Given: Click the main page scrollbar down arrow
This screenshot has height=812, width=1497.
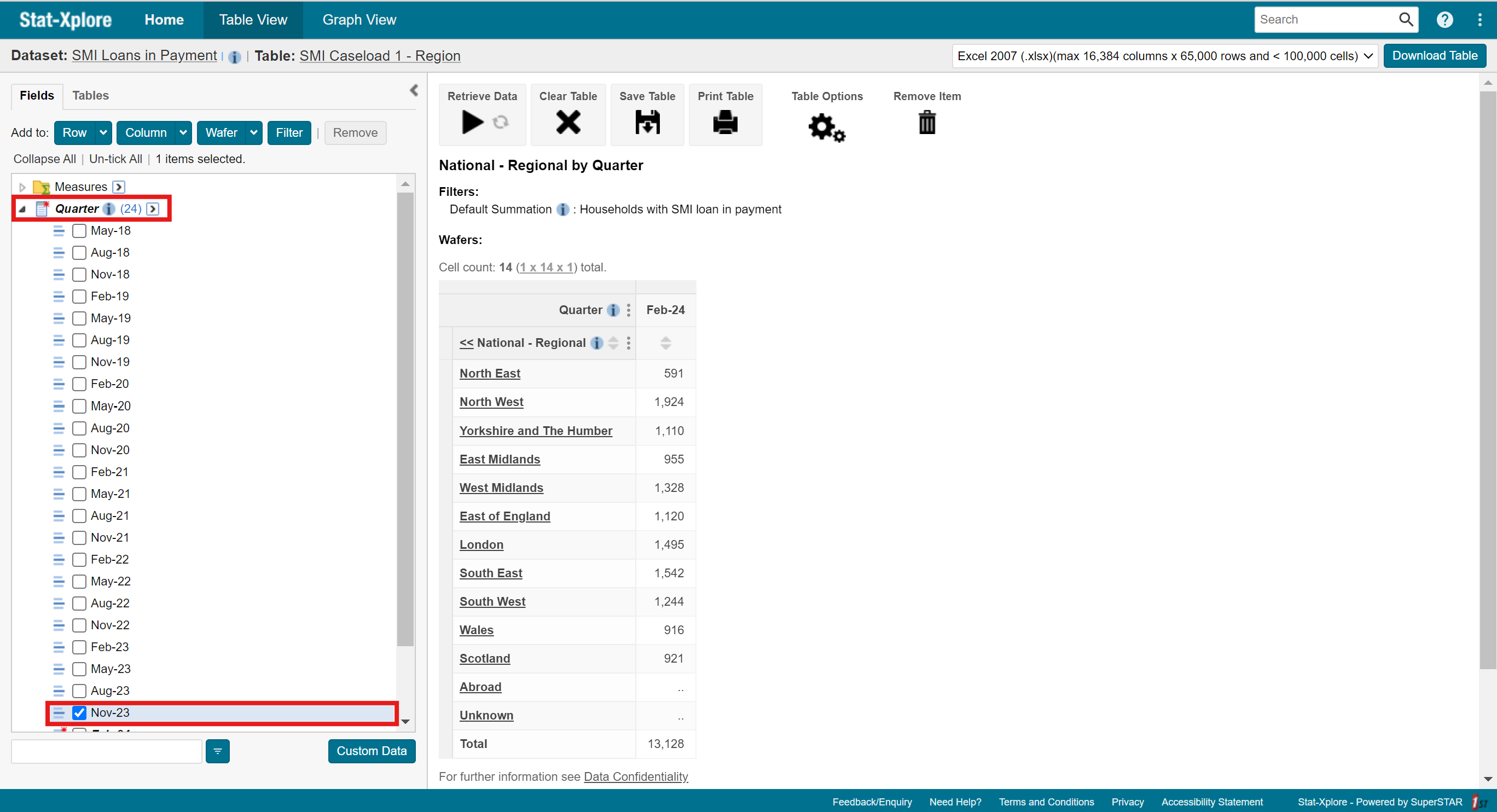Looking at the screenshot, I should pos(1488,779).
